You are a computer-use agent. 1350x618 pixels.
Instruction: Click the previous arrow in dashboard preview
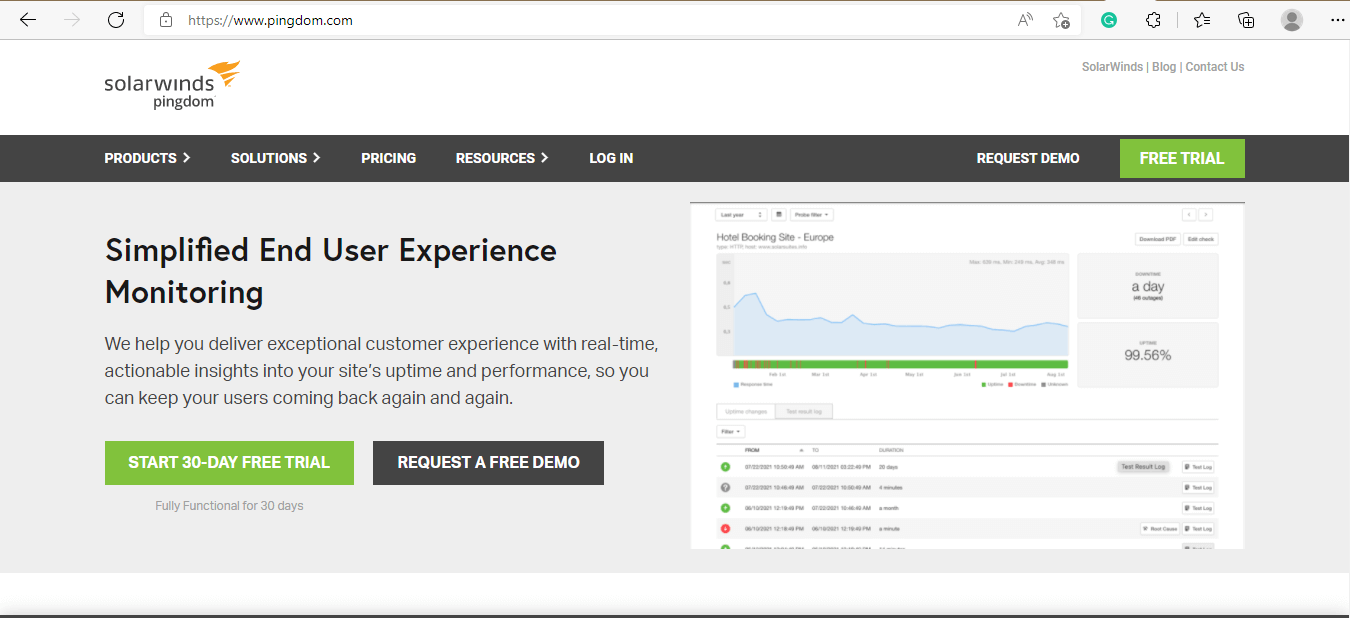pos(1189,214)
